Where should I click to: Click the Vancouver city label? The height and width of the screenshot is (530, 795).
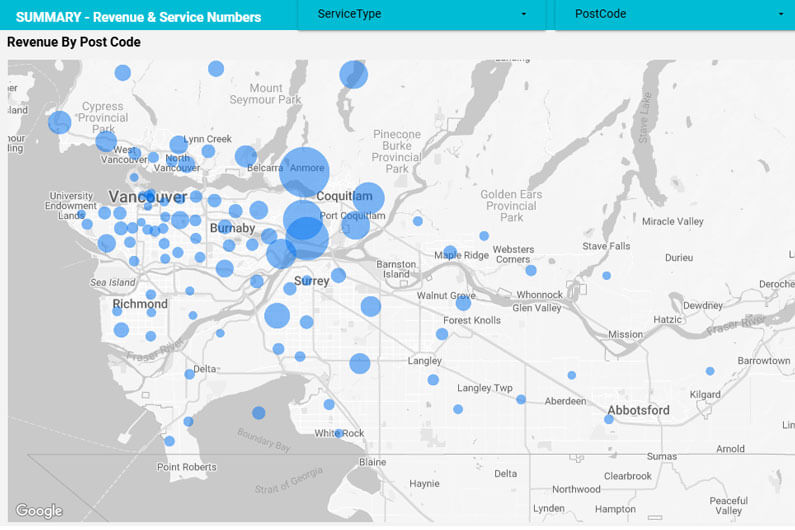[148, 197]
